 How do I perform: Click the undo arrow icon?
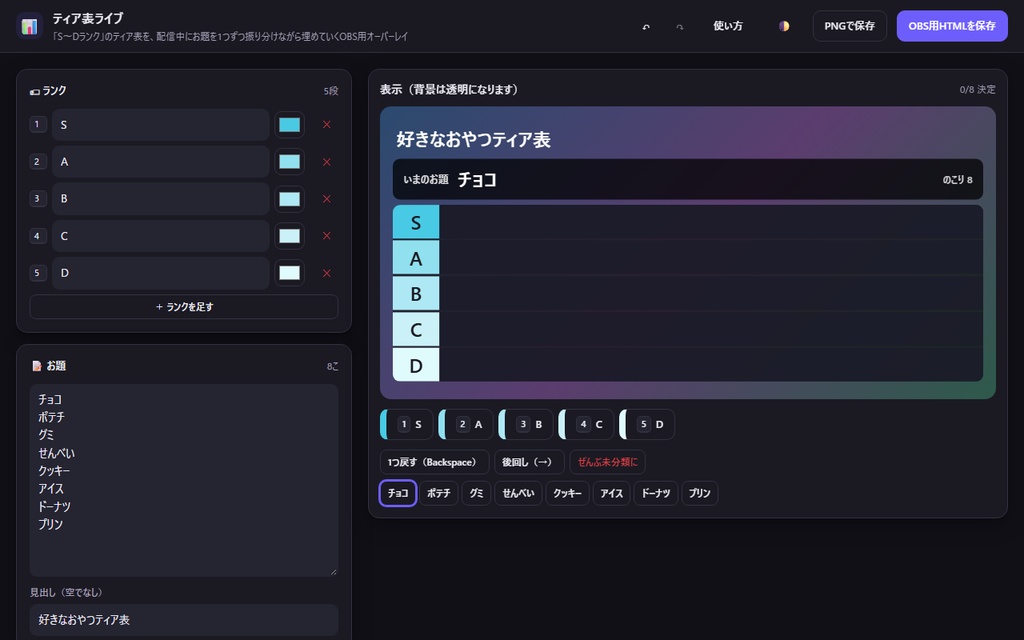[646, 27]
